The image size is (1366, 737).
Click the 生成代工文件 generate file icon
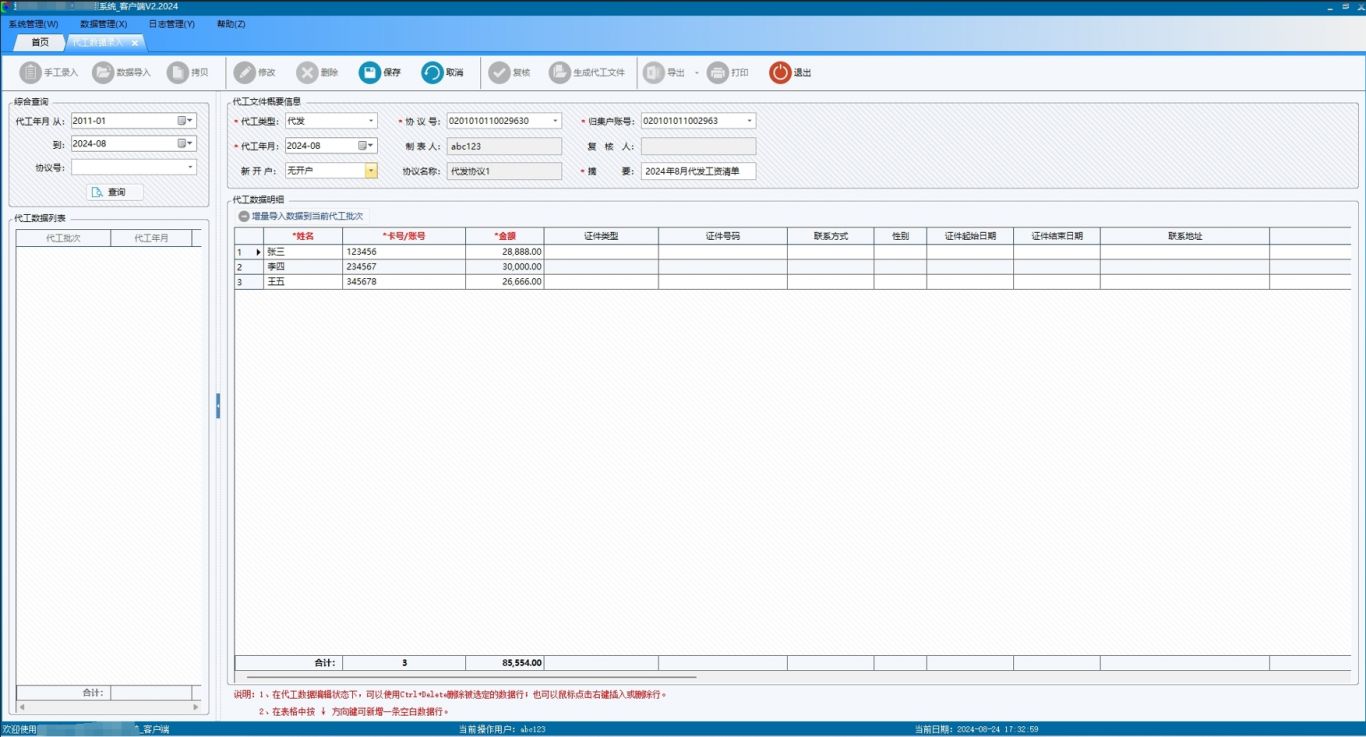559,73
